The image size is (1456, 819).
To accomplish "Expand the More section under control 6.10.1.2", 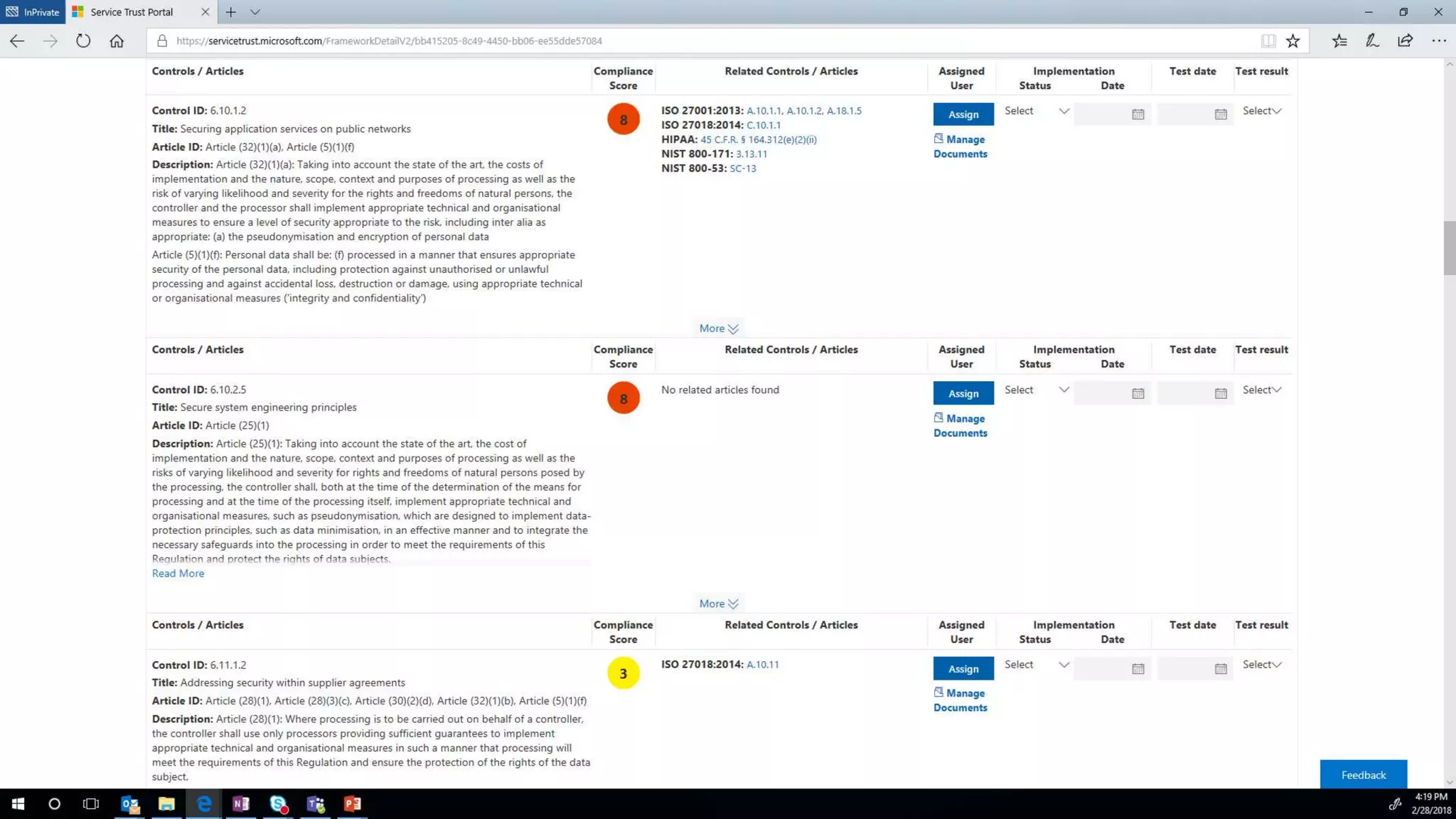I will (x=718, y=328).
